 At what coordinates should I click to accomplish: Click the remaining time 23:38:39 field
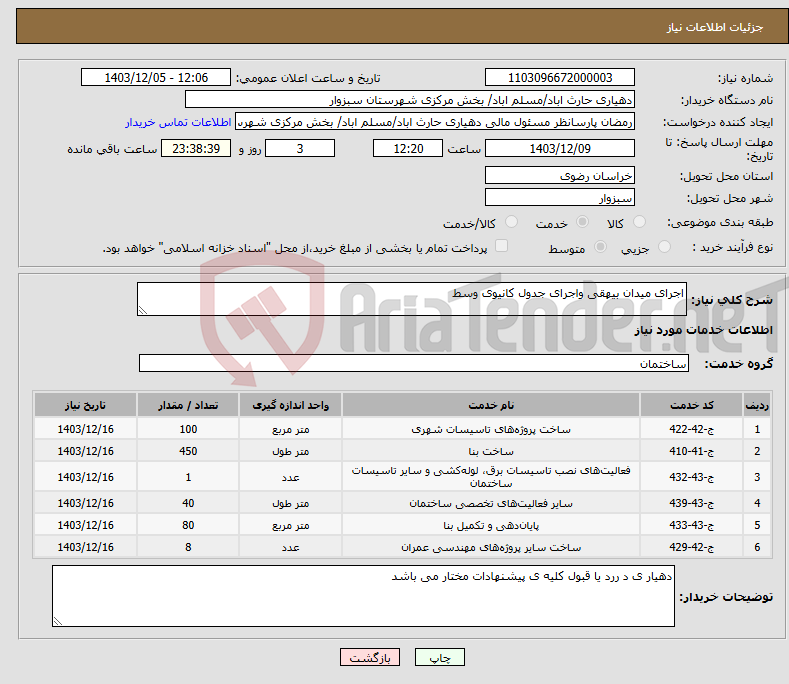[196, 148]
